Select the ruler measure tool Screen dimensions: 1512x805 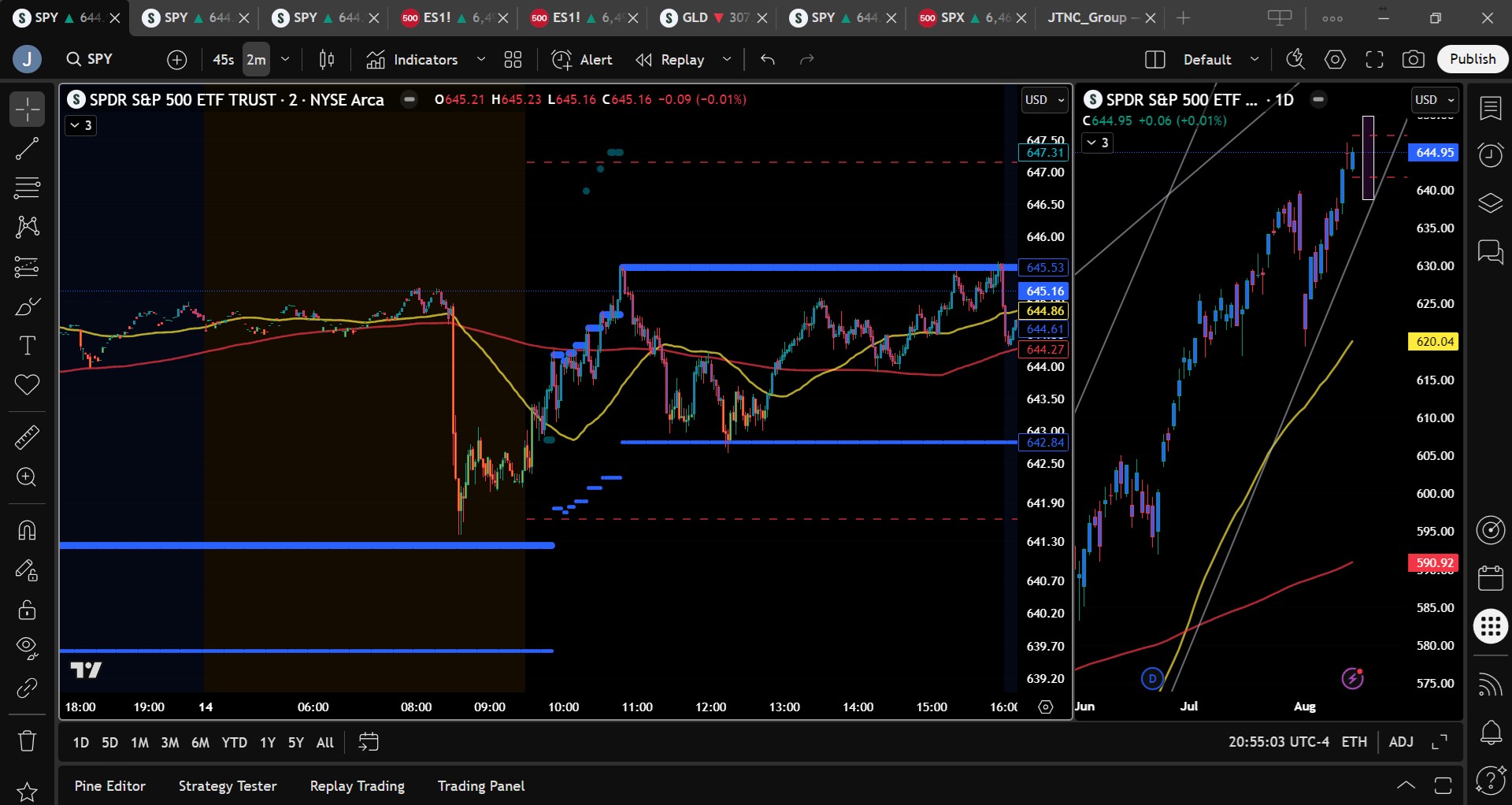click(27, 437)
